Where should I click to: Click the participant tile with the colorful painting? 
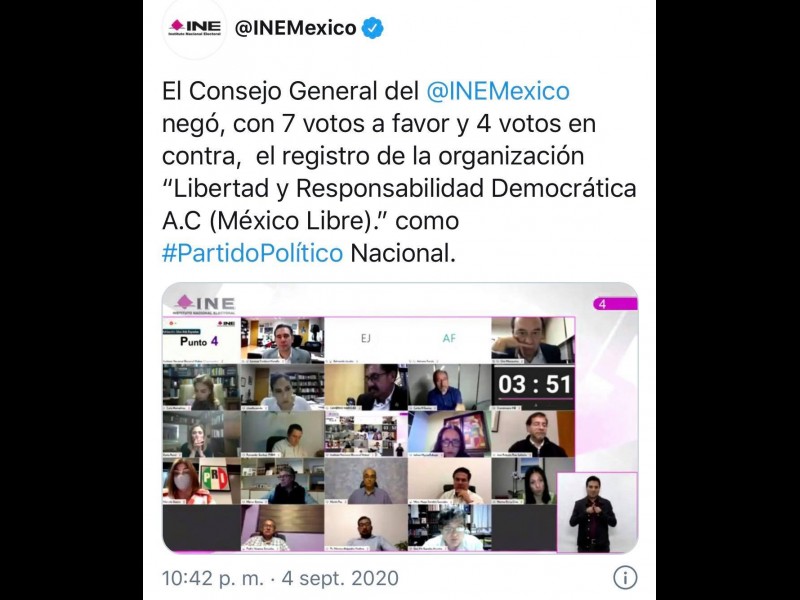(449, 434)
